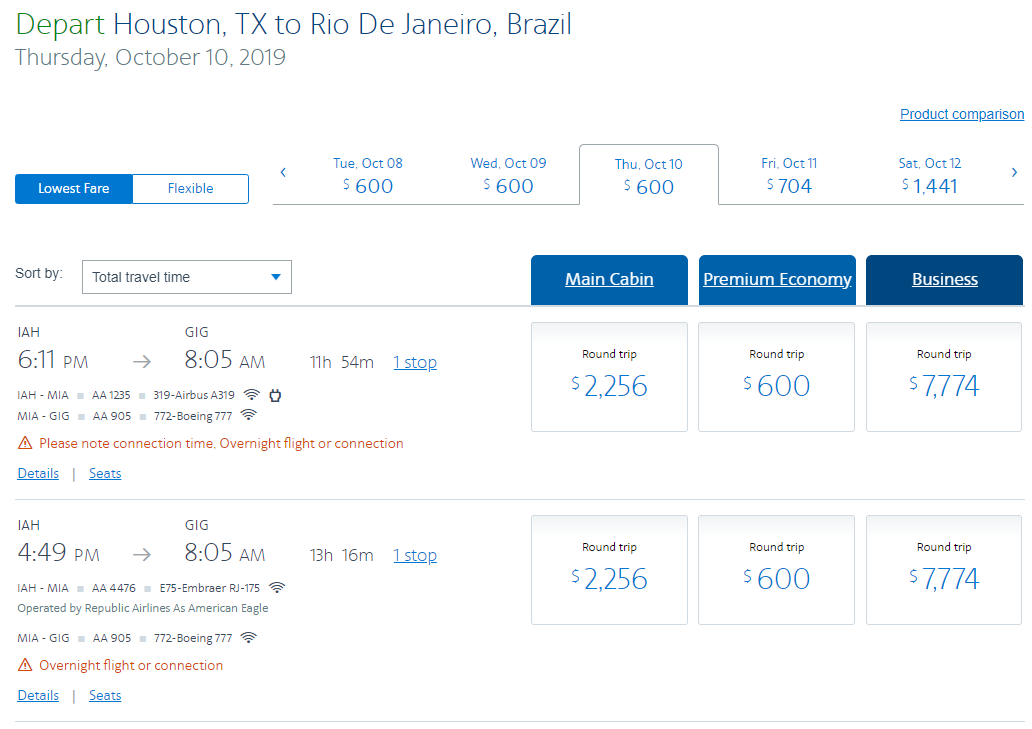The width and height of the screenshot is (1032, 729).
Task: Click the Wi-Fi icon for flight AA 4476
Action: (x=277, y=587)
